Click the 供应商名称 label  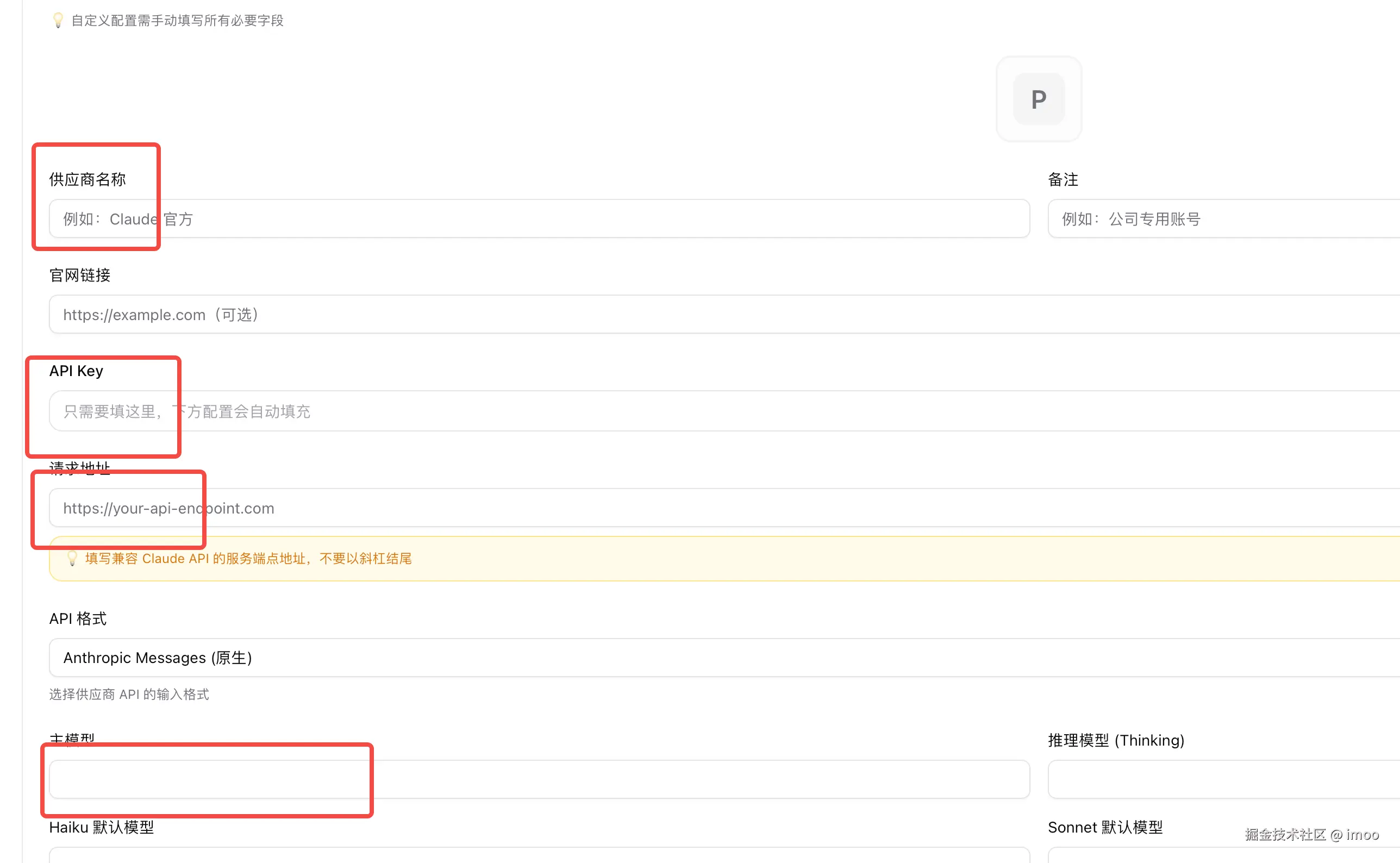click(x=87, y=179)
